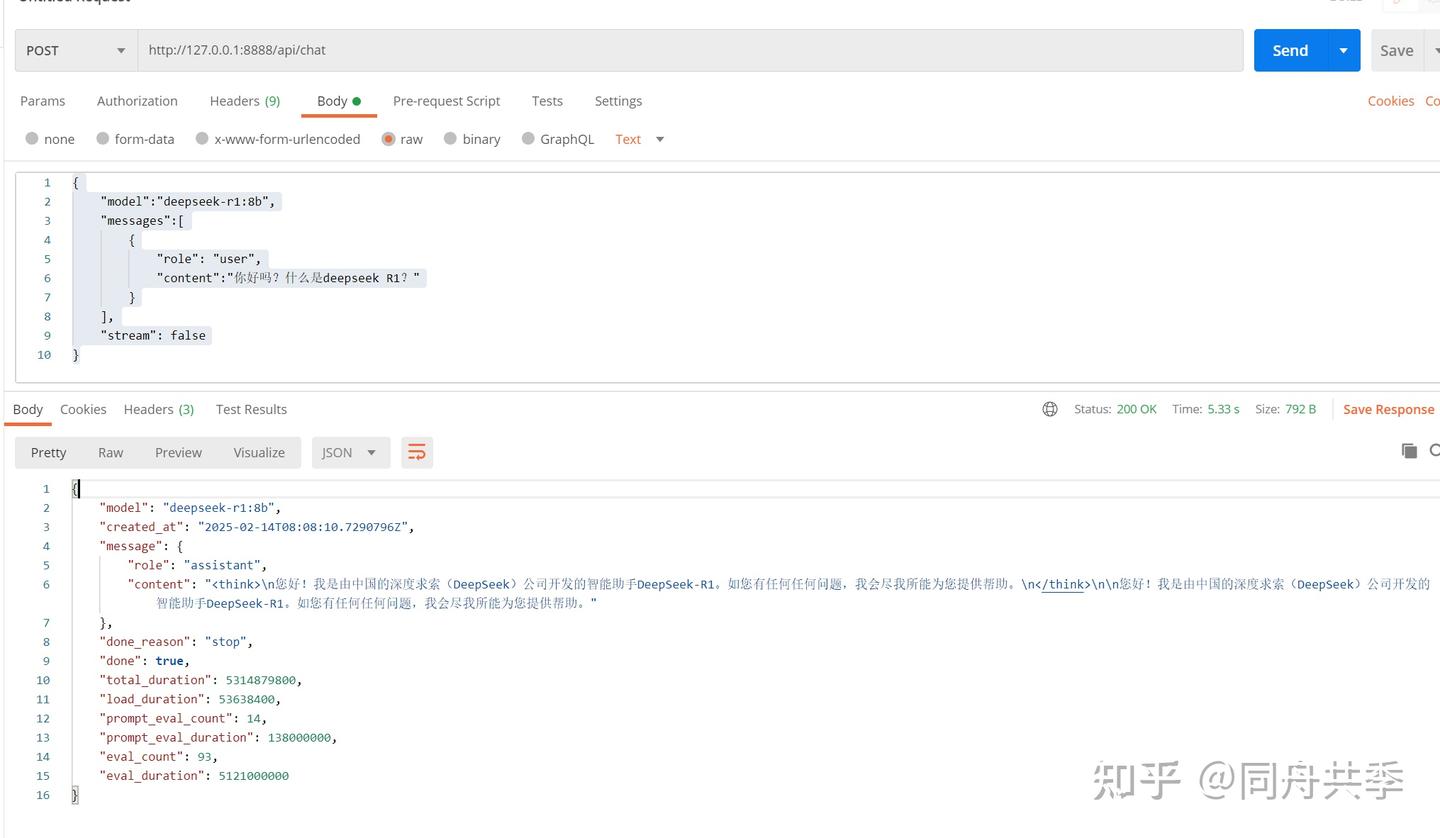Click response "done": true line
The width and height of the screenshot is (1440, 838).
click(x=144, y=660)
